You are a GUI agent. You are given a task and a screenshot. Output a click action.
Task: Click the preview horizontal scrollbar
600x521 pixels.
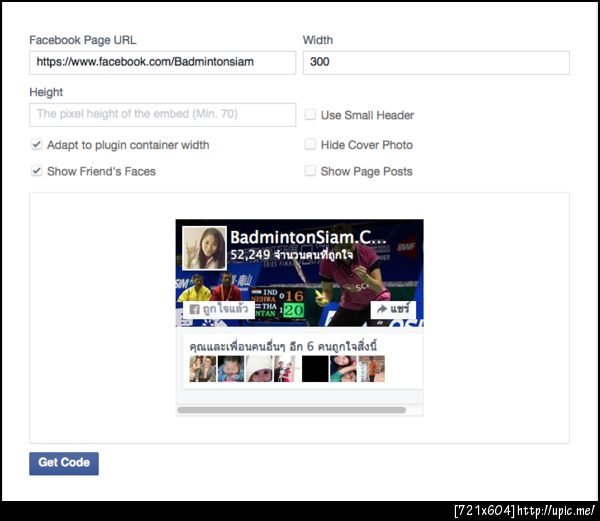[x=292, y=410]
